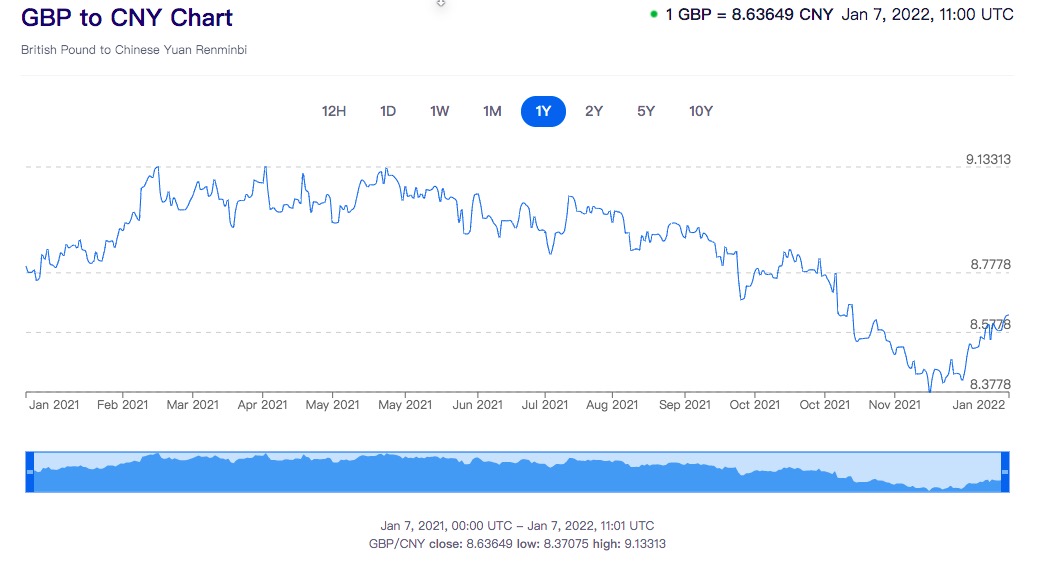The image size is (1044, 572).
Task: Show the 1W time range
Action: pyautogui.click(x=440, y=111)
